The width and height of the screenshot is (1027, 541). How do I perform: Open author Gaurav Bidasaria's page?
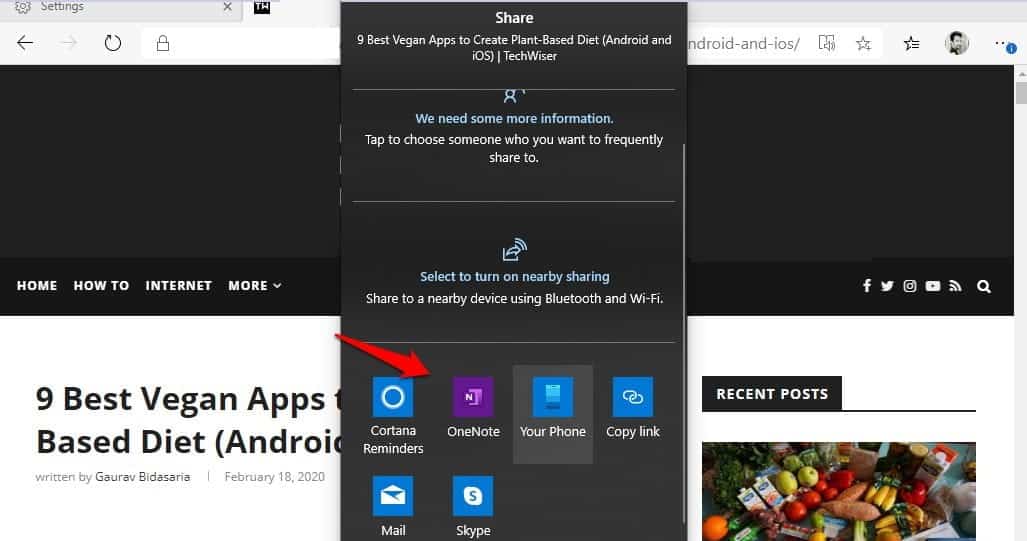coord(142,477)
